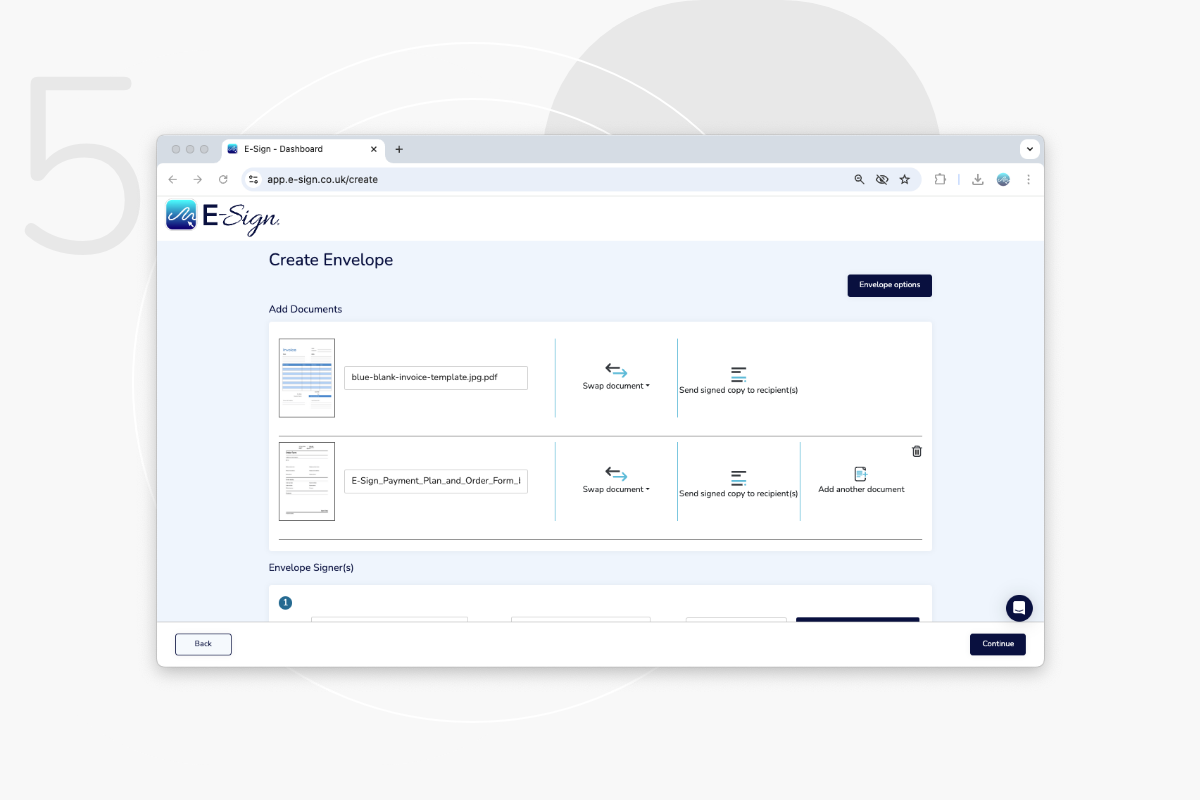The image size is (1200, 800).
Task: Open the blue invoice document thumbnail
Action: (x=307, y=378)
